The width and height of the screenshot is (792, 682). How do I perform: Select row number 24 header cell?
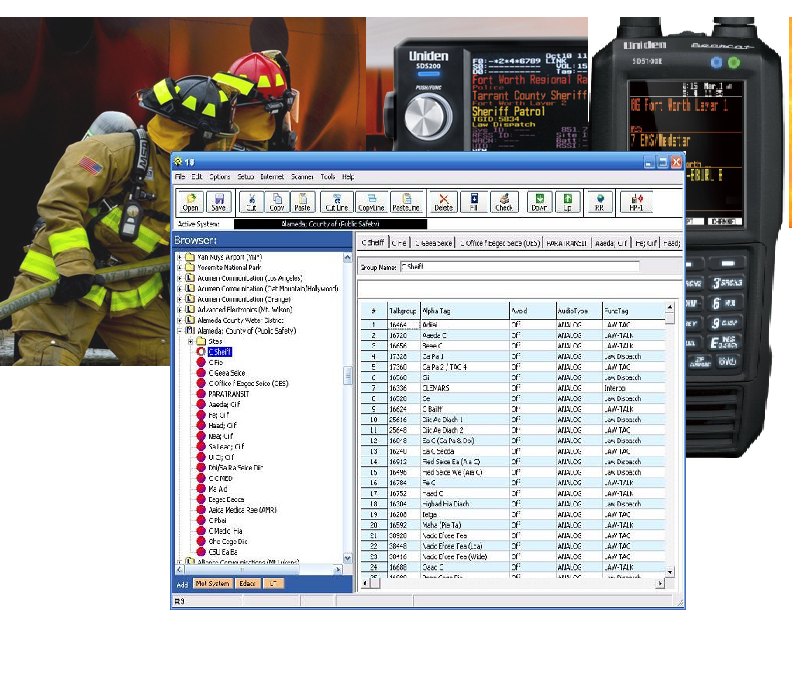coord(373,567)
